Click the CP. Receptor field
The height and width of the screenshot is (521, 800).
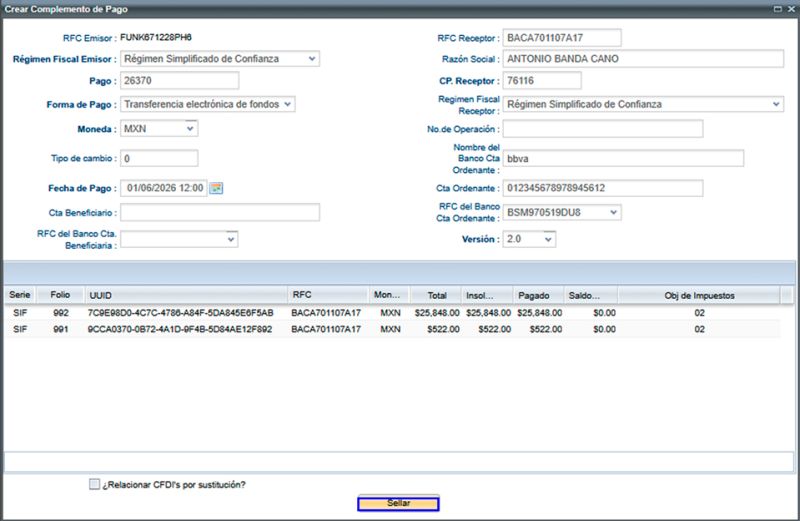pos(542,81)
